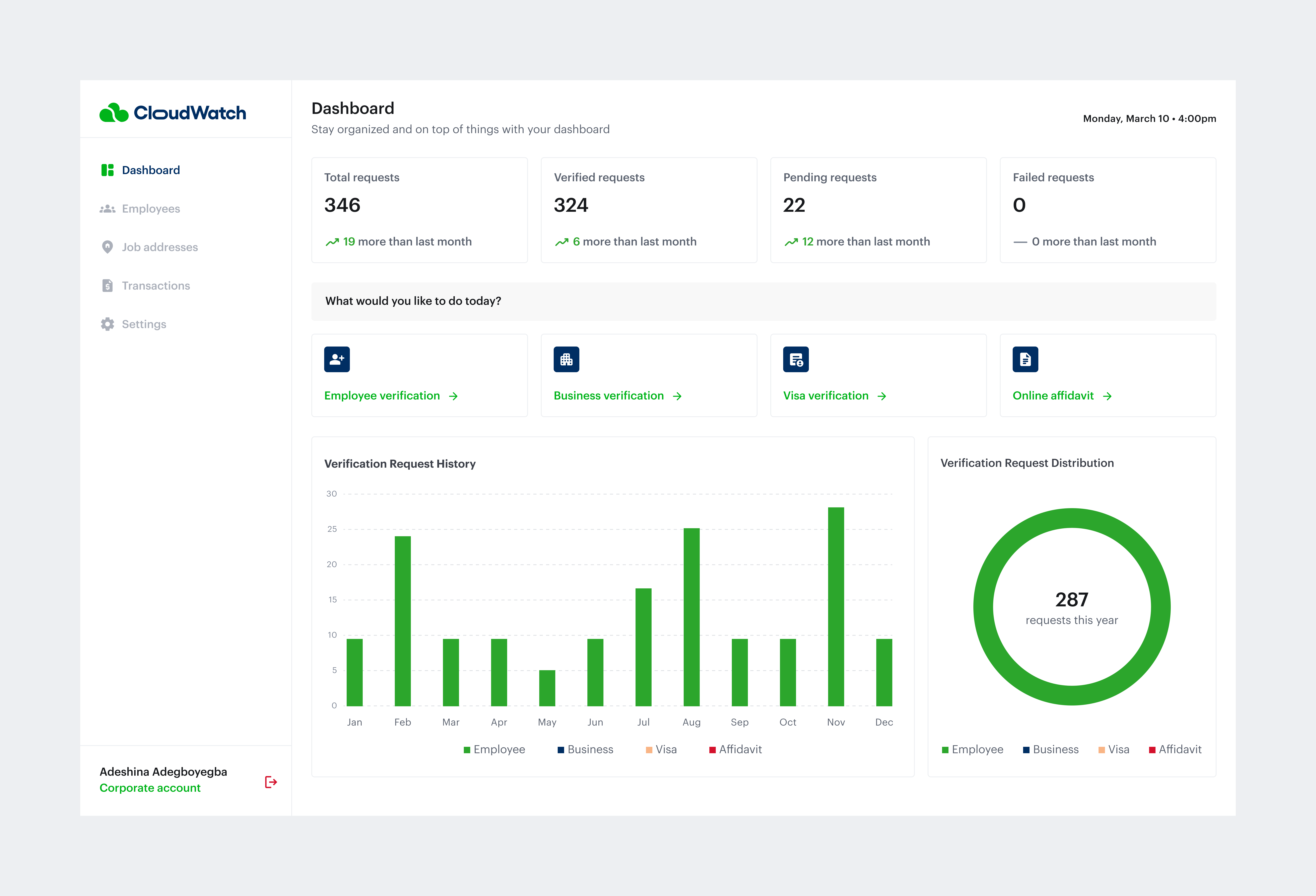Click the Employee legend swatch in distribution chart

coord(945,750)
